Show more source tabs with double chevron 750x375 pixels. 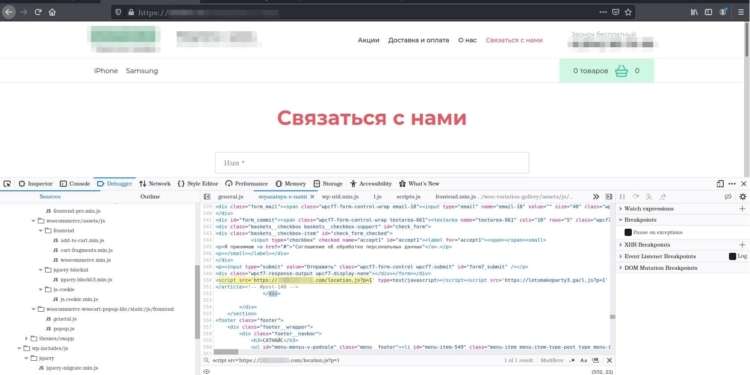(x=596, y=197)
